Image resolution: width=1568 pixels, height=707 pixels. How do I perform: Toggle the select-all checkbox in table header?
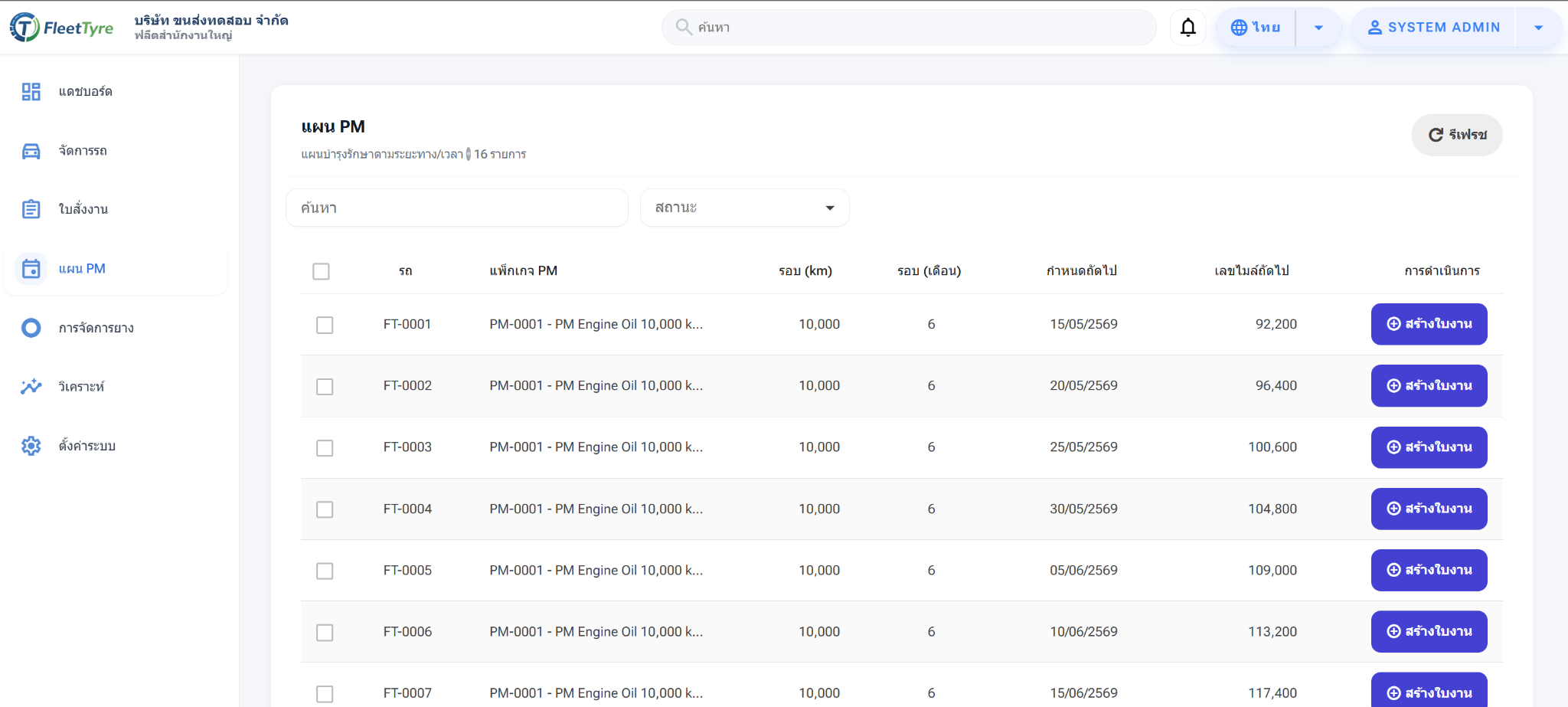pos(321,271)
